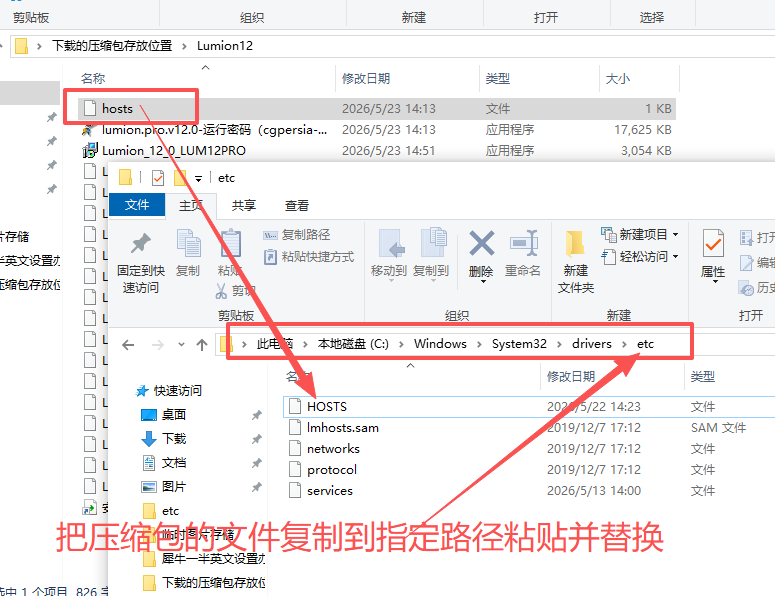This screenshot has width=775, height=596.
Task: Select the lmhosts.sam file
Action: (343, 428)
